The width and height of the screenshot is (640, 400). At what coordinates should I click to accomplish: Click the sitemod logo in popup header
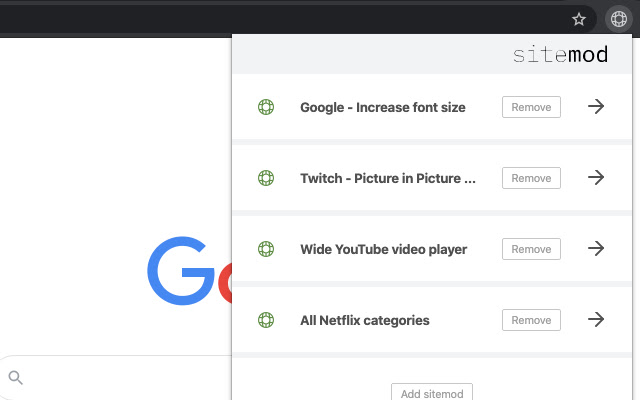coord(560,55)
